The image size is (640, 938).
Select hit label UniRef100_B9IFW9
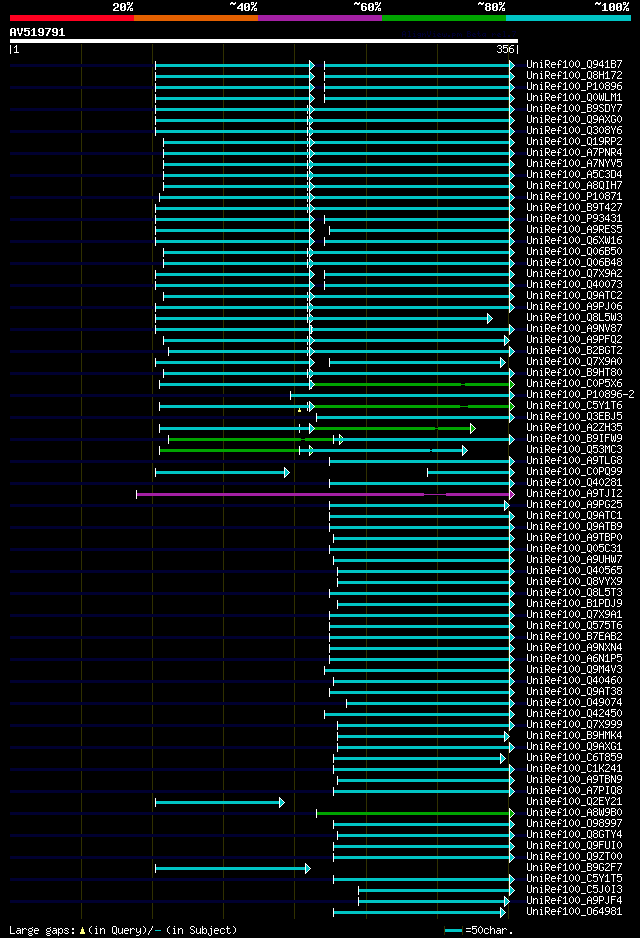click(574, 438)
